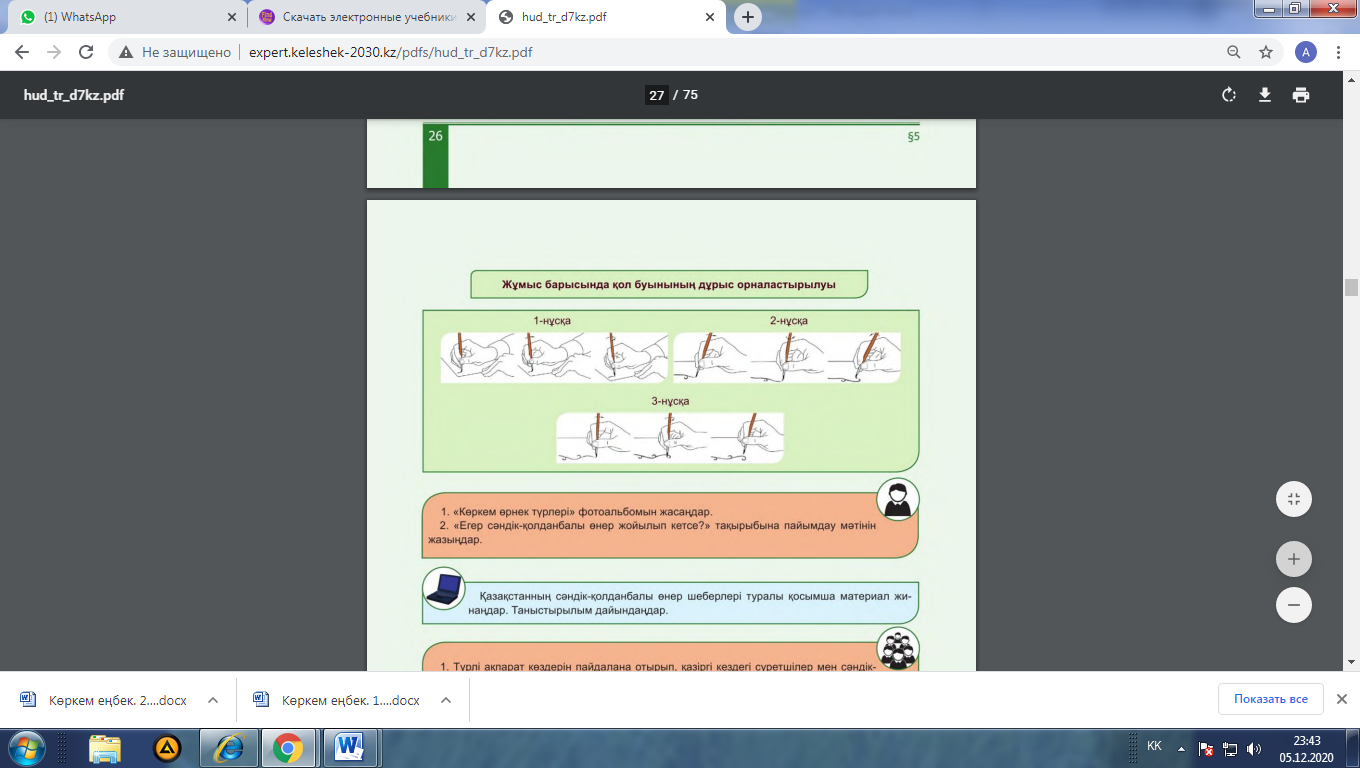Click the scrollbar down arrow
This screenshot has width=1360, height=768.
(x=1351, y=661)
